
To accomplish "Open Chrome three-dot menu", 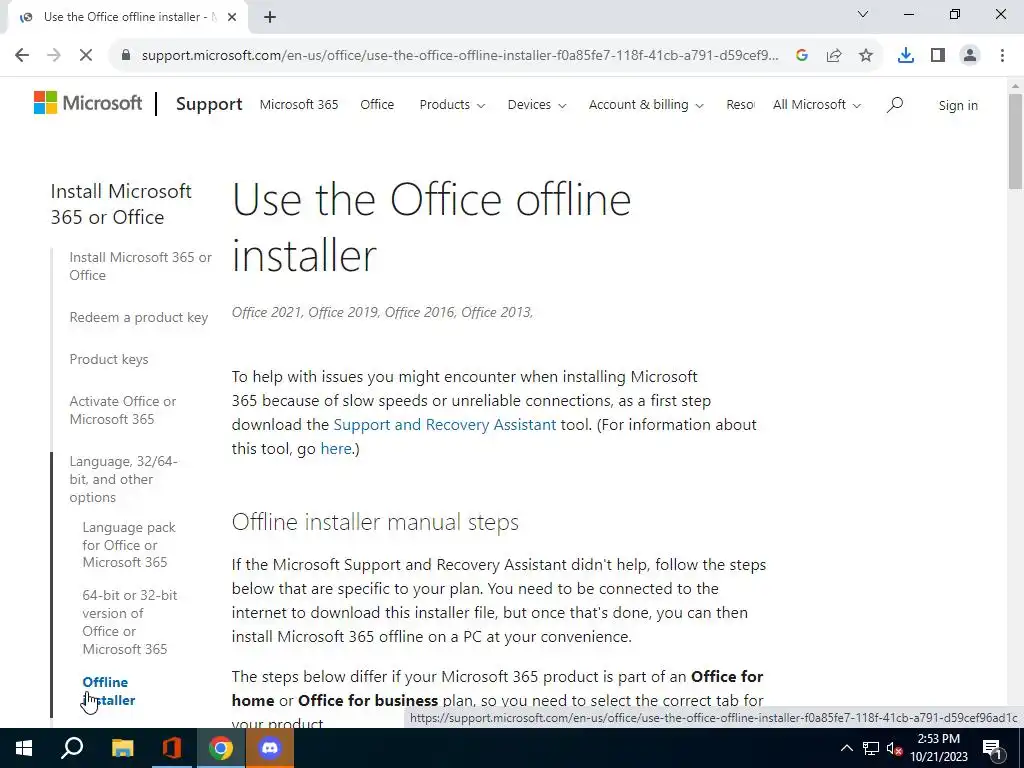I will tap(1002, 56).
